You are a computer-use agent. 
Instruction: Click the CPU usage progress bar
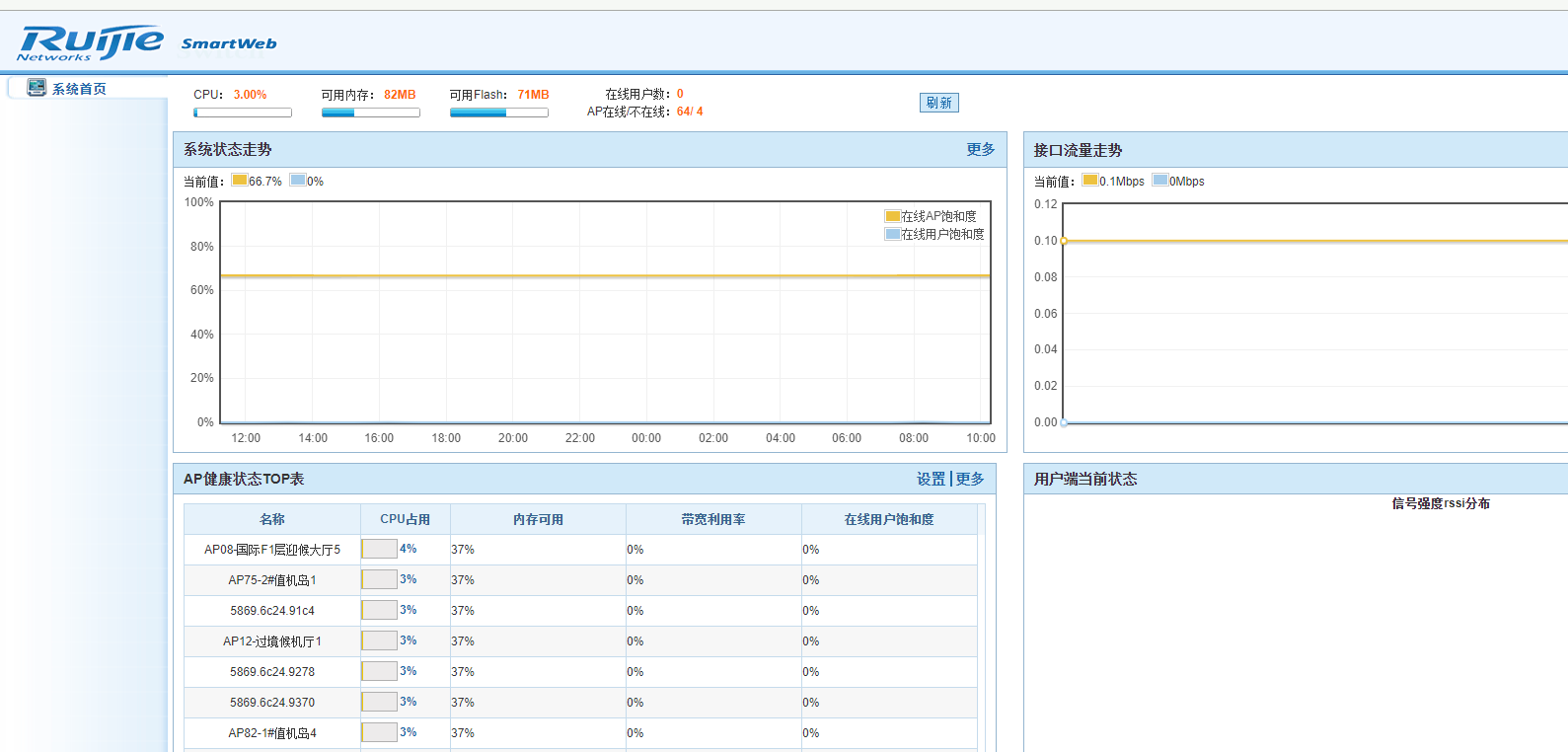pyautogui.click(x=243, y=113)
